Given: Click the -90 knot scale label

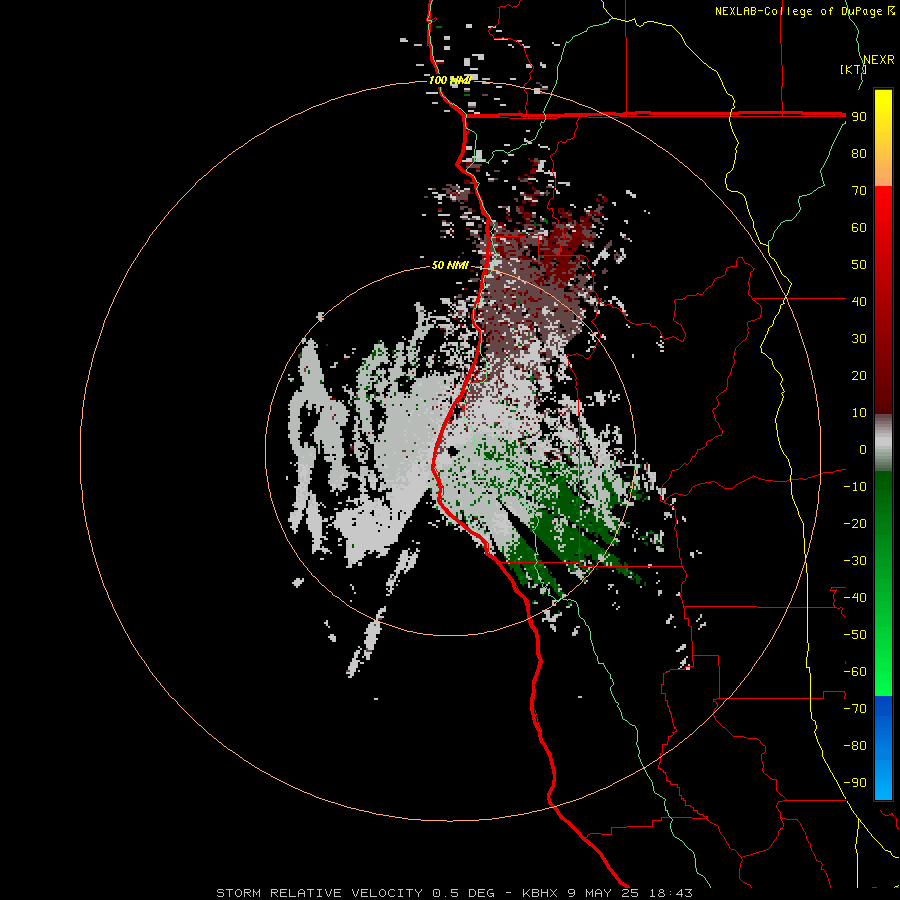Looking at the screenshot, I should (855, 783).
